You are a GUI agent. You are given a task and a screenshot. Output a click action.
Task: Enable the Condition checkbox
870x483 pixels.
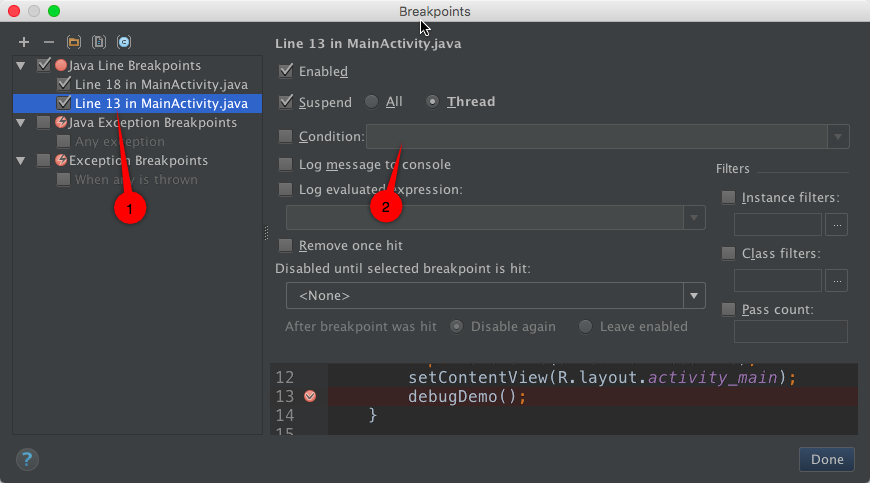287,136
